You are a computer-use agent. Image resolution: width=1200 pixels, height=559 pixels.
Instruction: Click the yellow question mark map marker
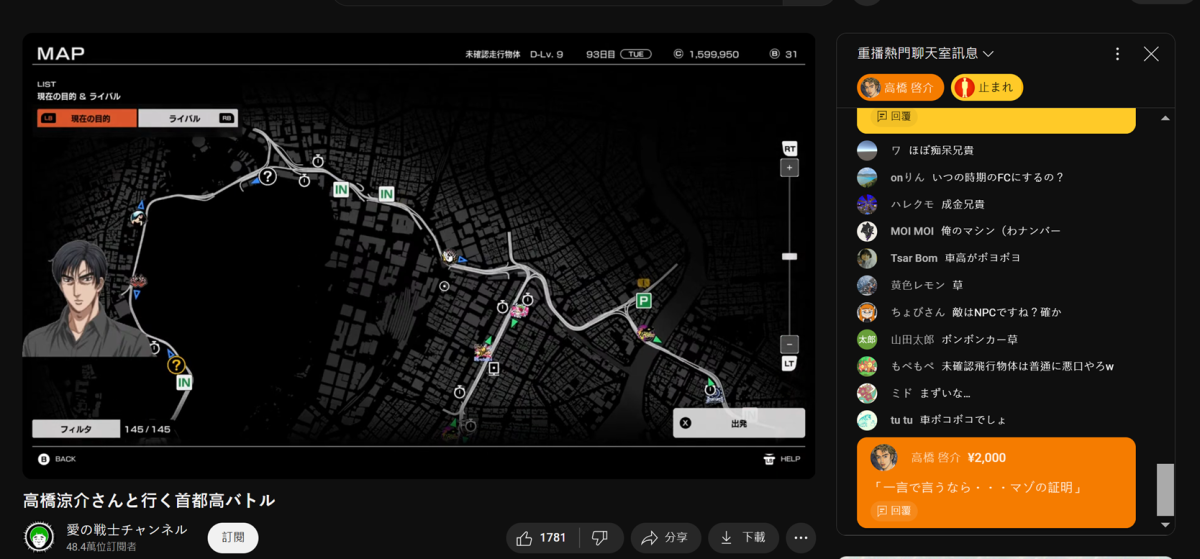coord(177,366)
